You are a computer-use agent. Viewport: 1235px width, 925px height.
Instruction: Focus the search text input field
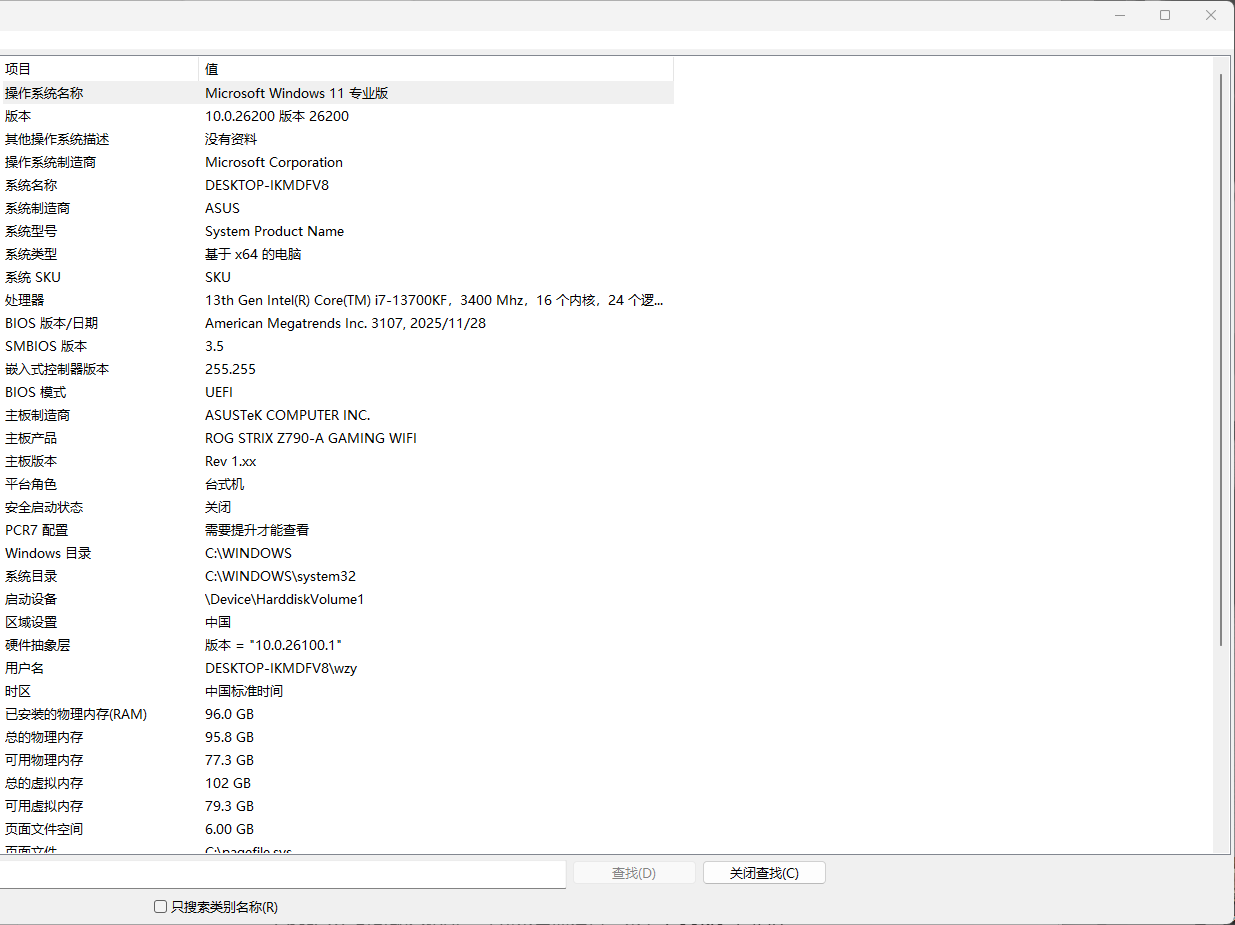280,873
